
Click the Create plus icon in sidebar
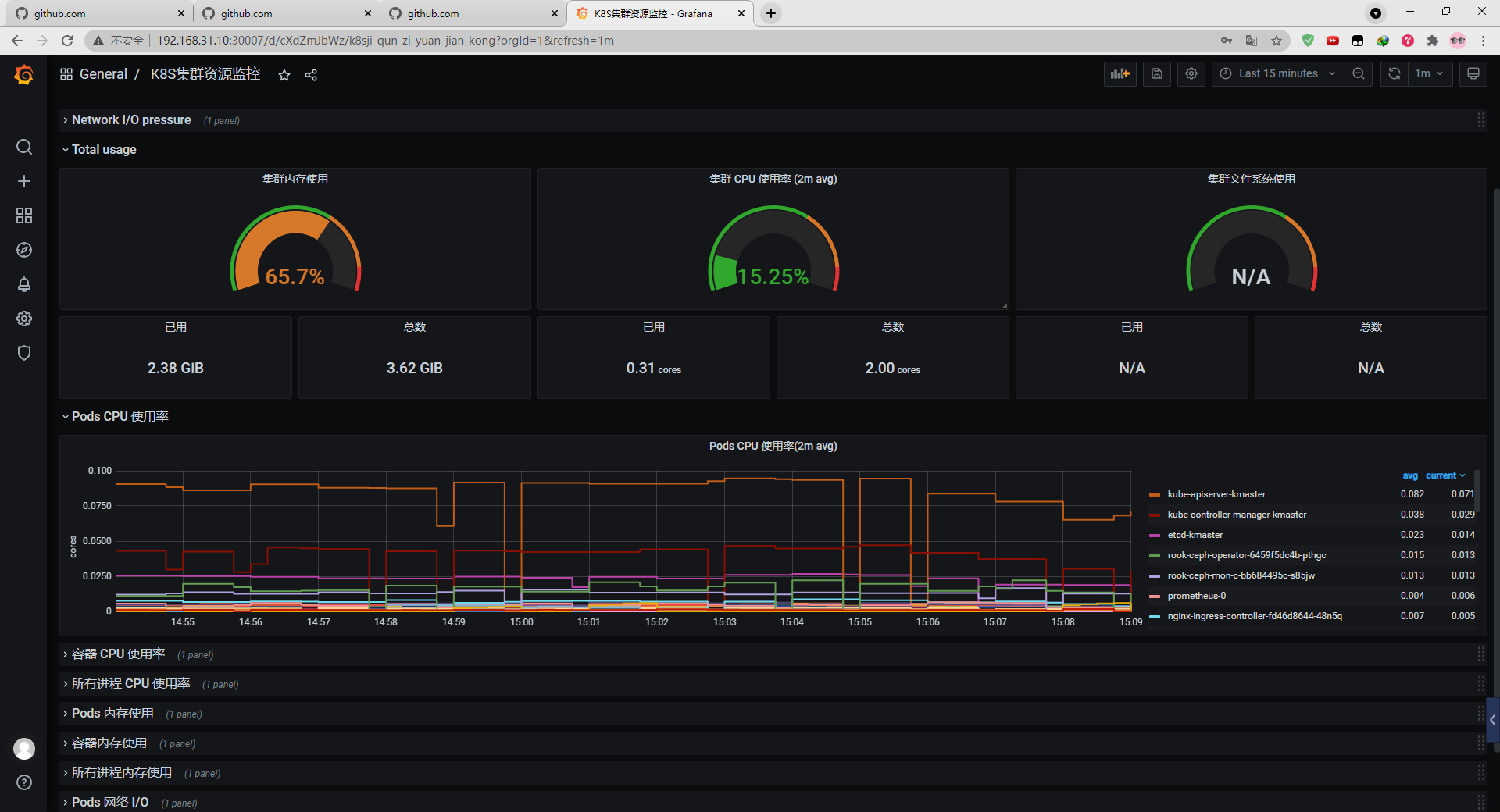pos(24,181)
